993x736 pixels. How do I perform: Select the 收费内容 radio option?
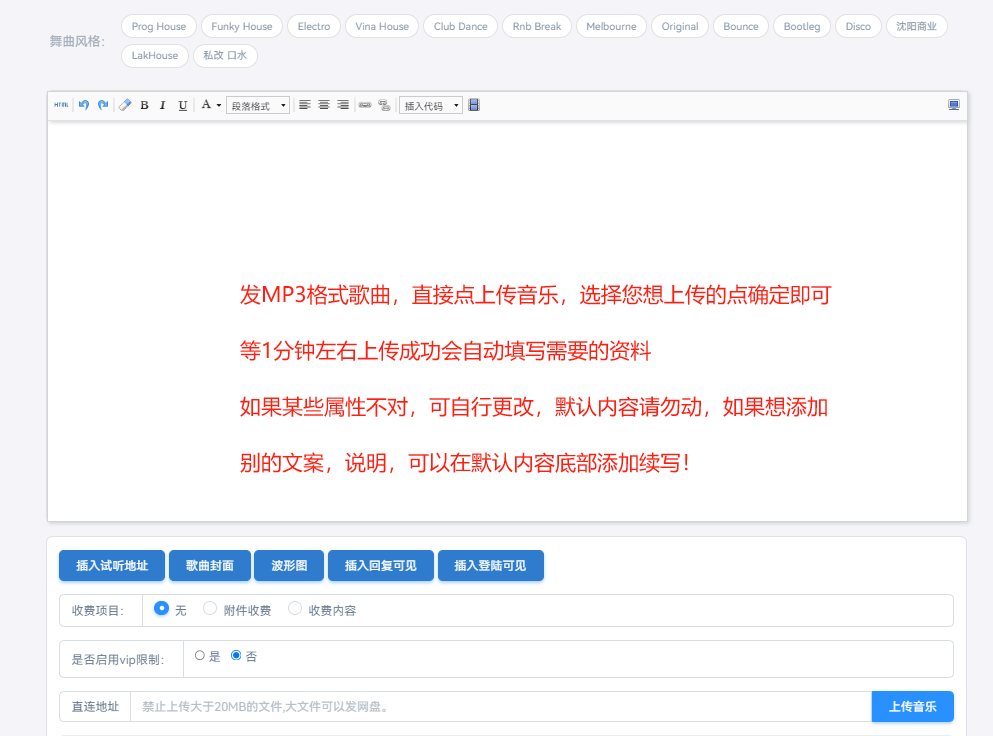[295, 608]
